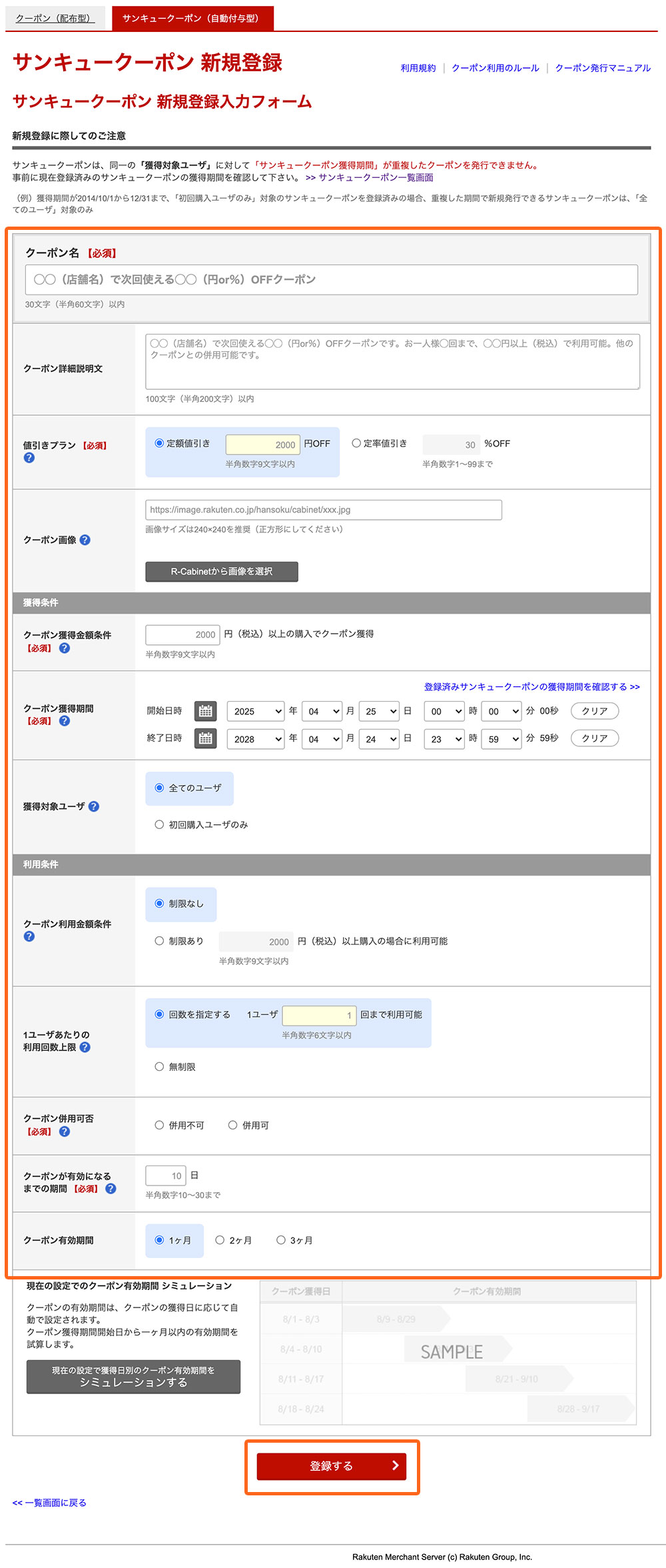Select 回数を指定する usage limit
The width and height of the screenshot is (666, 1568).
tap(159, 1014)
